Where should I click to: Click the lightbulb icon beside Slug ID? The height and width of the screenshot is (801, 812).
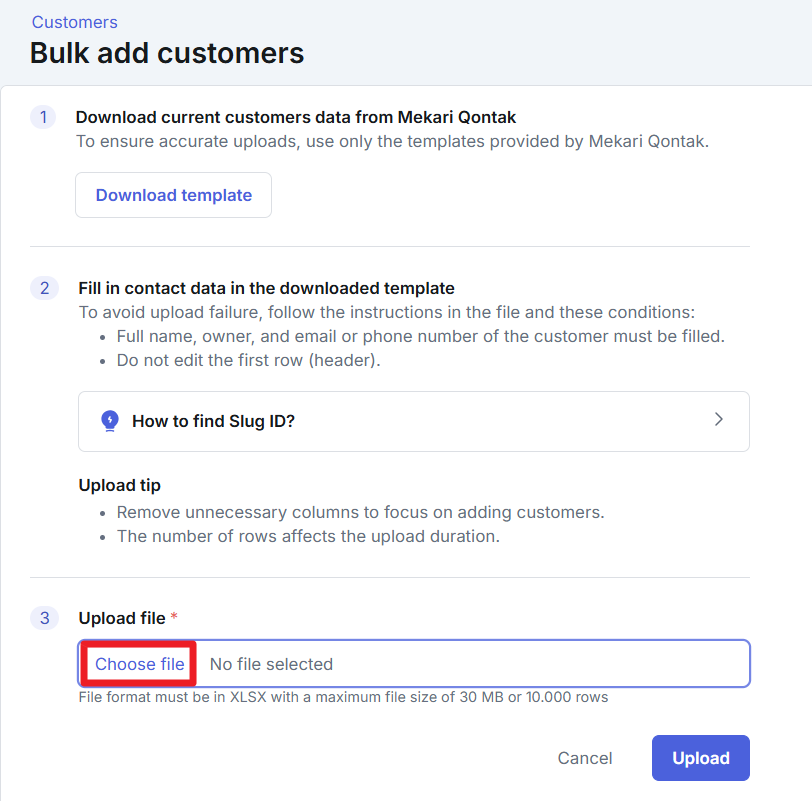pyautogui.click(x=110, y=421)
